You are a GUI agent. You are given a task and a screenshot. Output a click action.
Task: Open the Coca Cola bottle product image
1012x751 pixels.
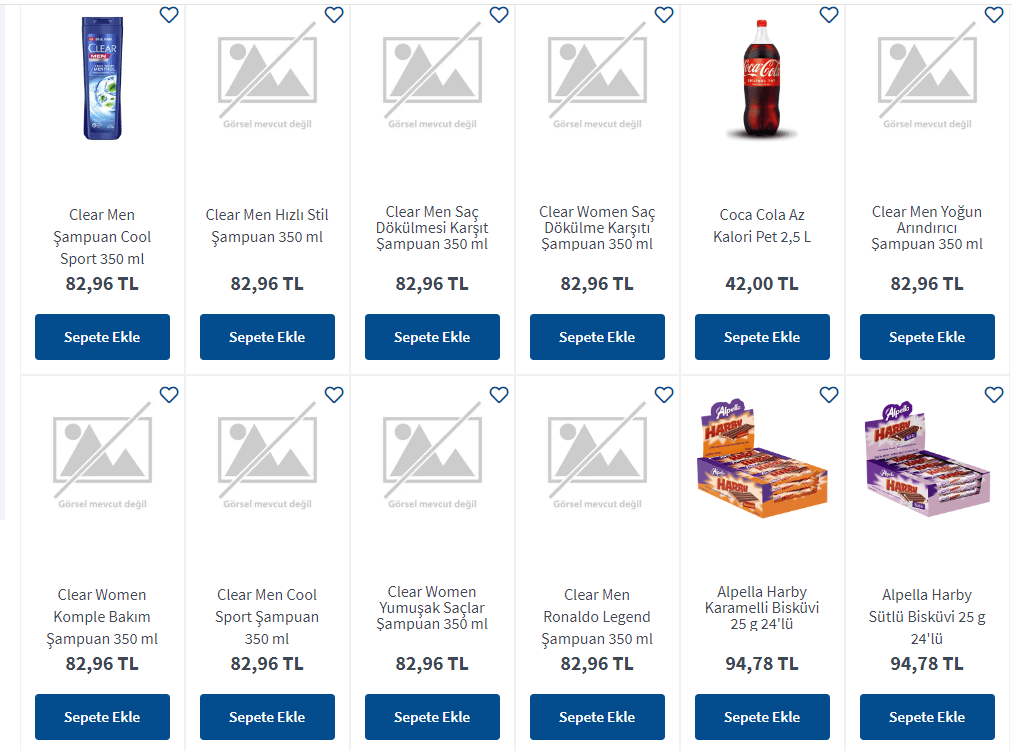[x=762, y=80]
